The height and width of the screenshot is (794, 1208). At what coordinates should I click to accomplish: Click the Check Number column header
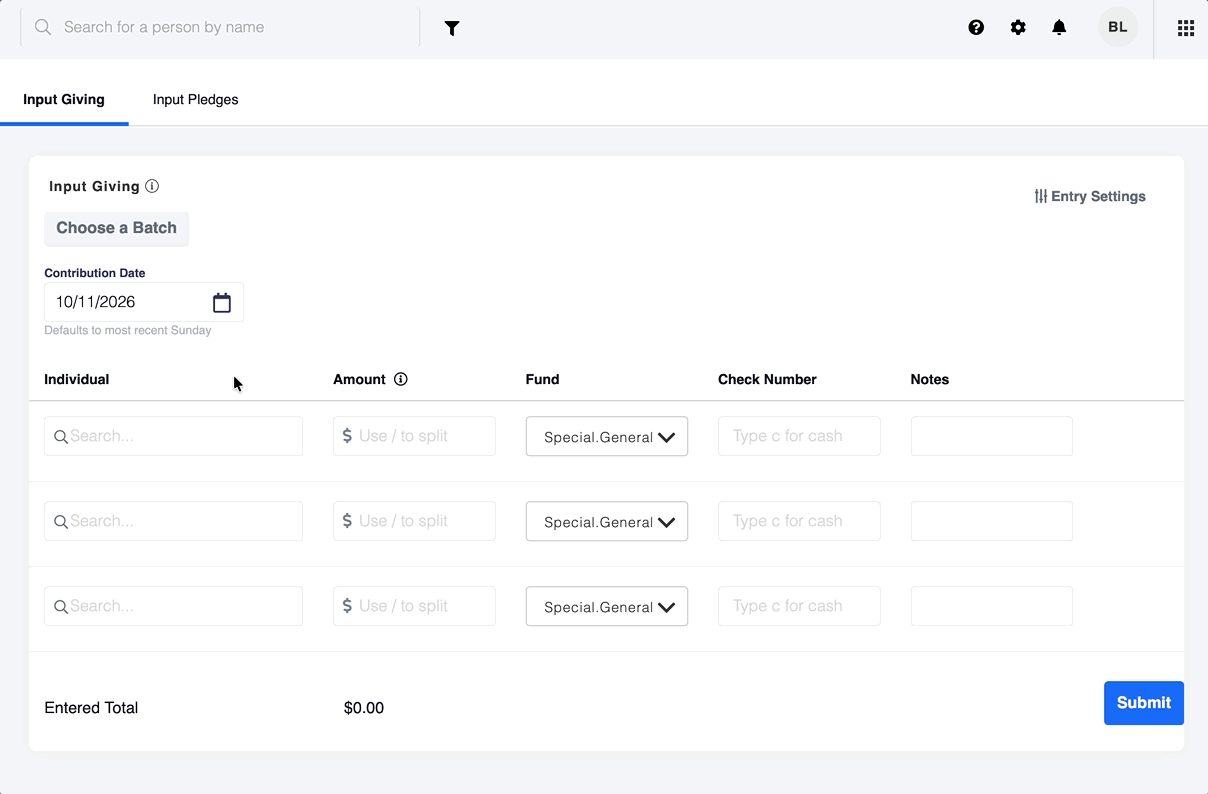767,379
